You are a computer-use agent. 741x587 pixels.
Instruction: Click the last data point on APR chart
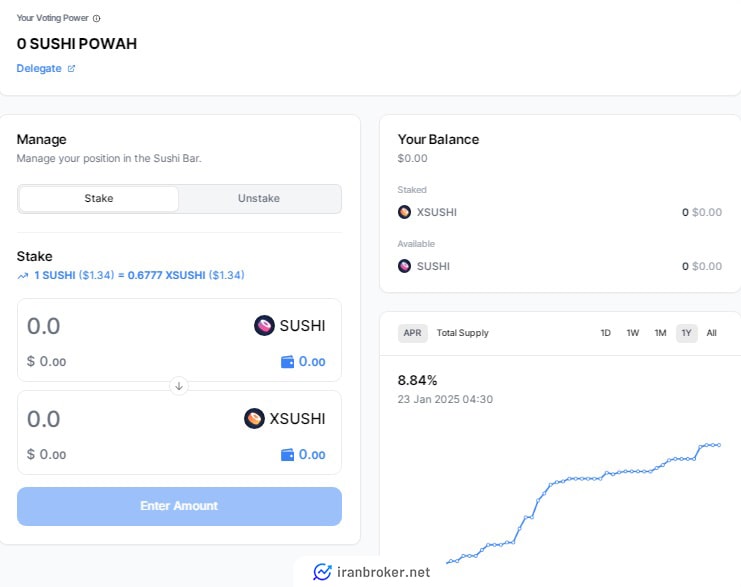point(719,445)
